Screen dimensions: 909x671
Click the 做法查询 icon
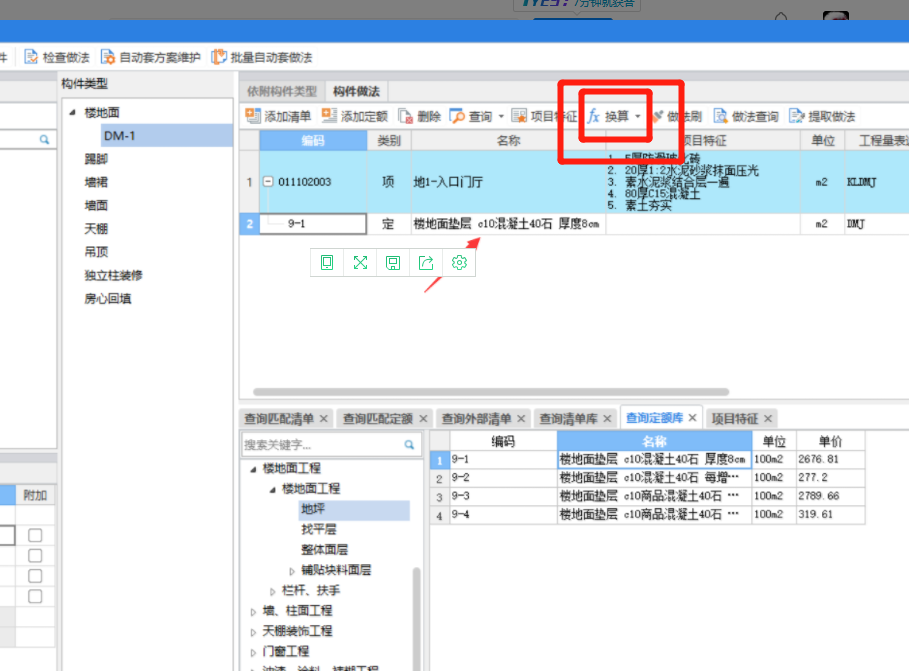(x=721, y=116)
